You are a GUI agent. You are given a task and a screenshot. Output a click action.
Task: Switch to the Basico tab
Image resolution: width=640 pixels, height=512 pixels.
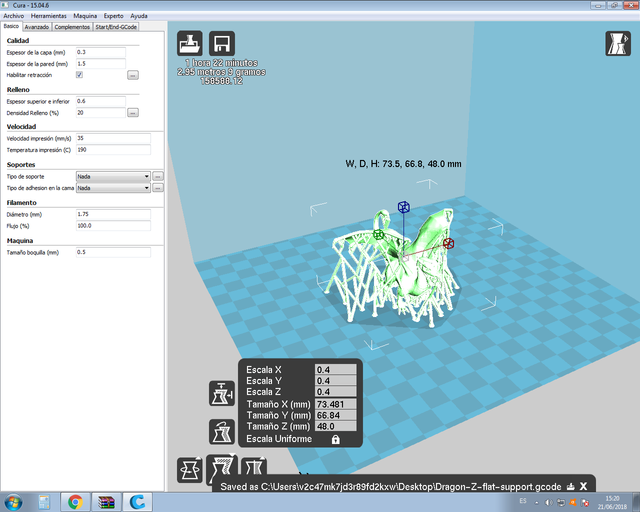click(x=11, y=26)
